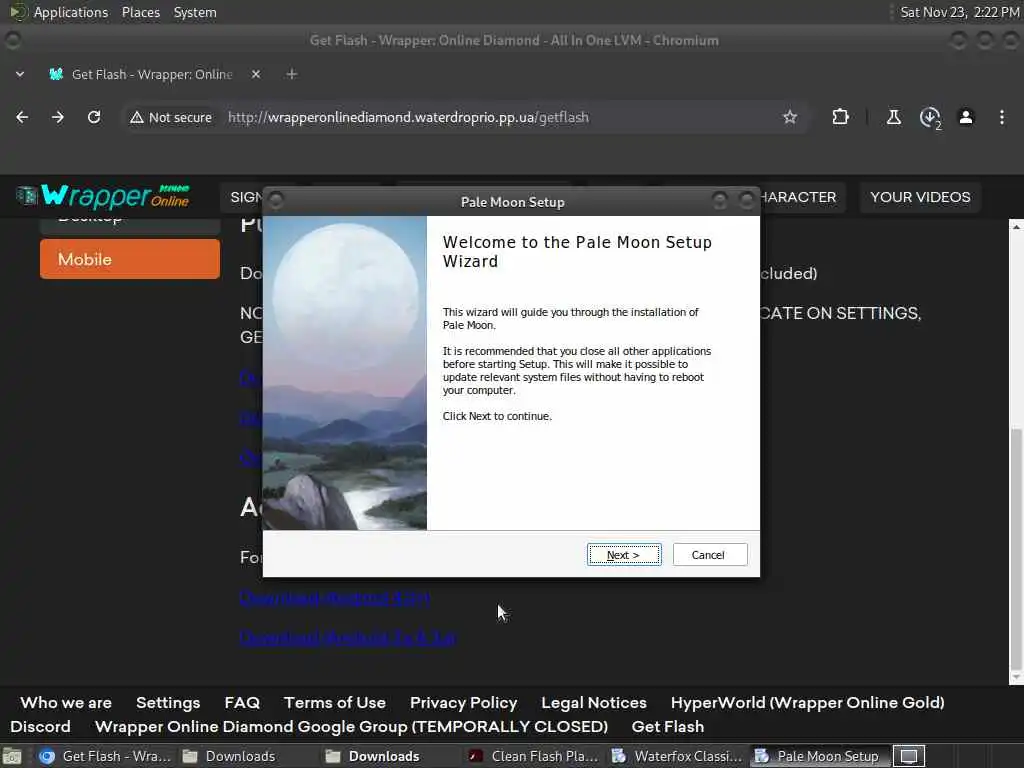The height and width of the screenshot is (768, 1024).
Task: Open the Applications menu
Action: tap(71, 12)
